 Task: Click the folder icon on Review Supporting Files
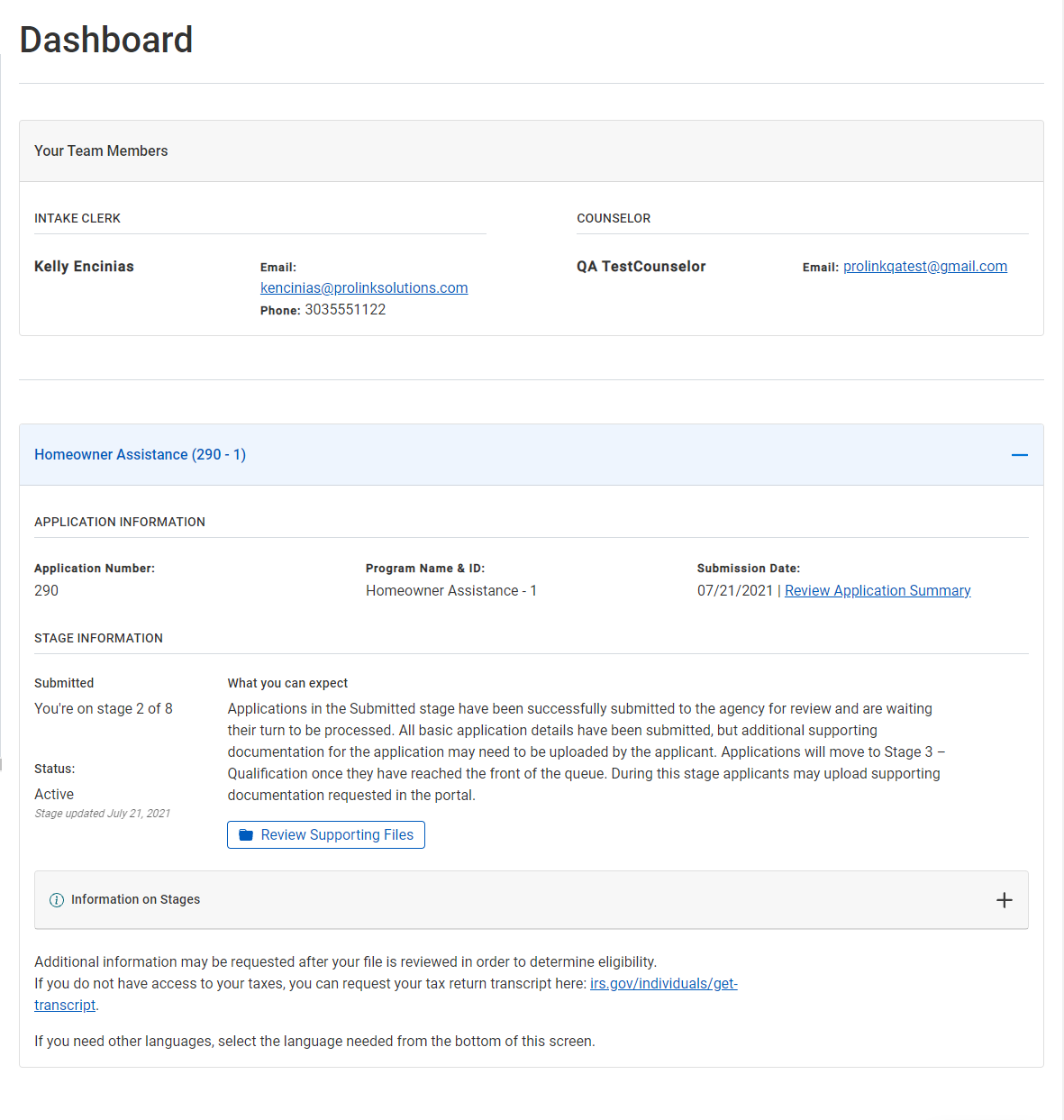click(x=244, y=834)
